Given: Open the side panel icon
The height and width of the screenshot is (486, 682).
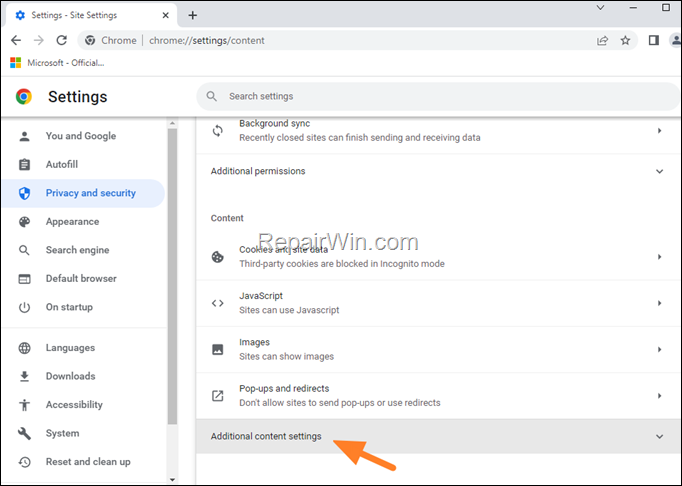Looking at the screenshot, I should 654,40.
